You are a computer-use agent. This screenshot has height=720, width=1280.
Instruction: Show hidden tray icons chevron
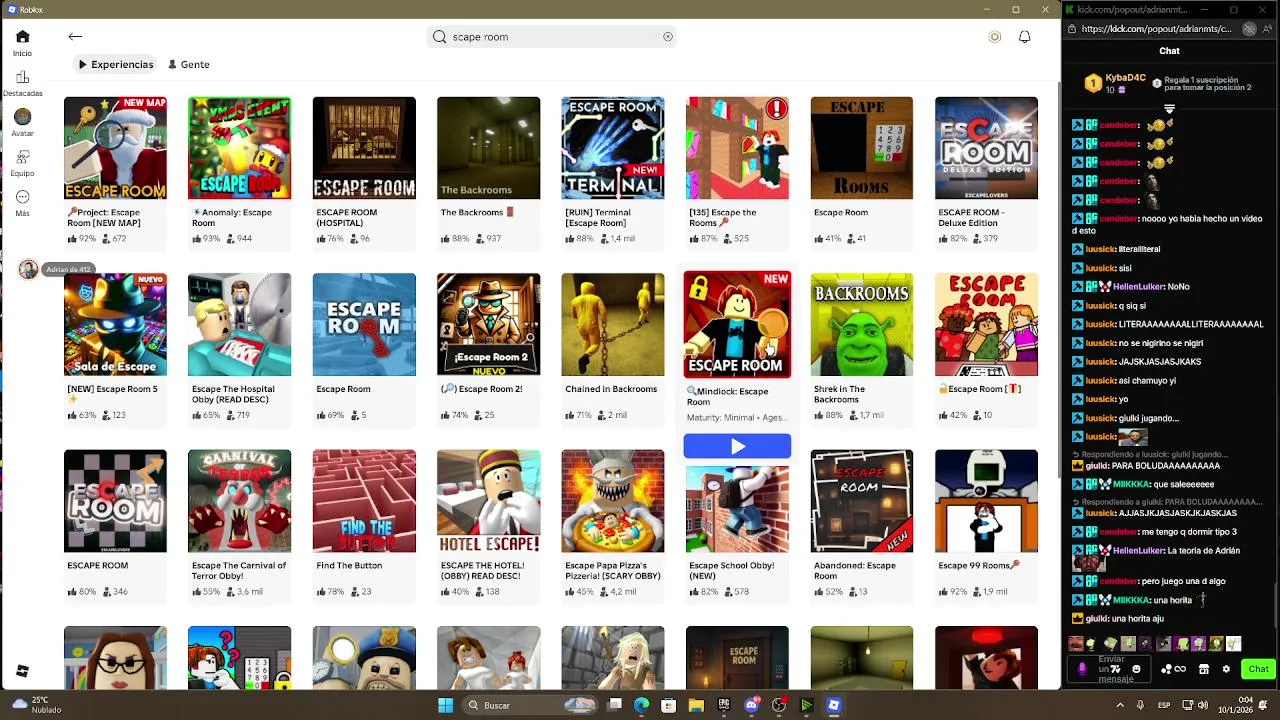click(1121, 705)
